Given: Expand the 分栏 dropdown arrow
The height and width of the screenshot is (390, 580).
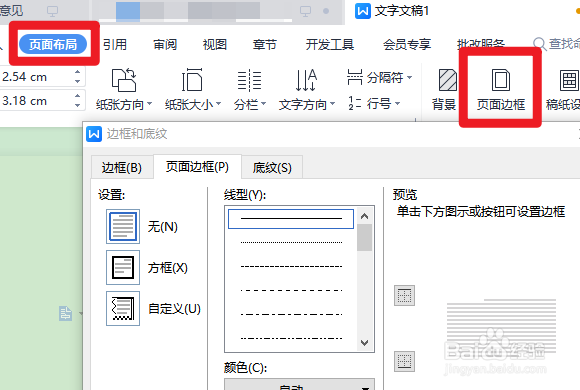Looking at the screenshot, I should (263, 104).
